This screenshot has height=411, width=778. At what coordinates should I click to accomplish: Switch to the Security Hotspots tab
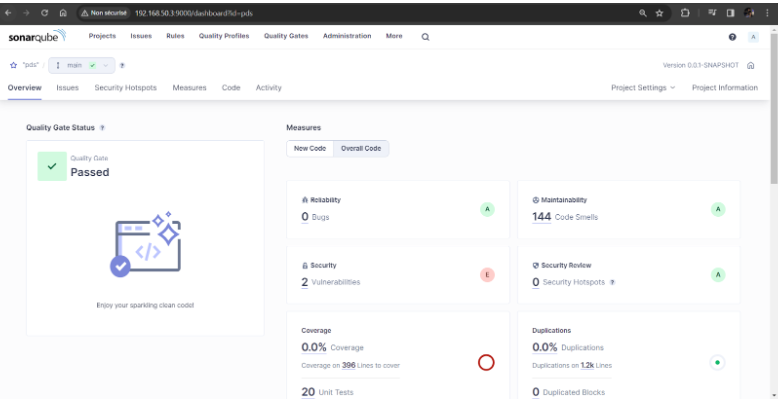pos(125,88)
